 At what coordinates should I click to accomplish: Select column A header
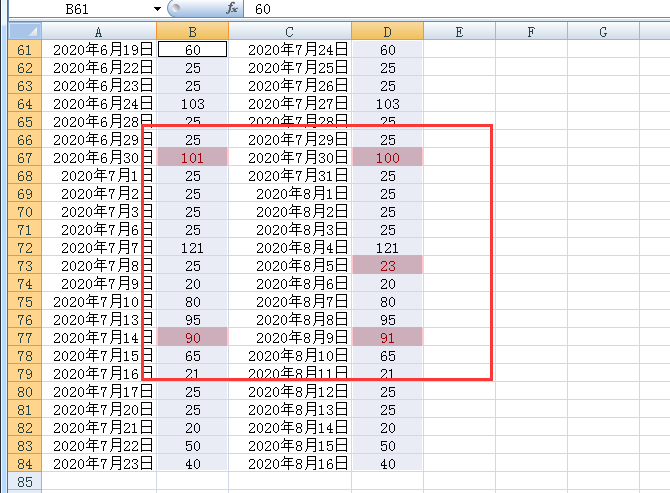pos(99,32)
